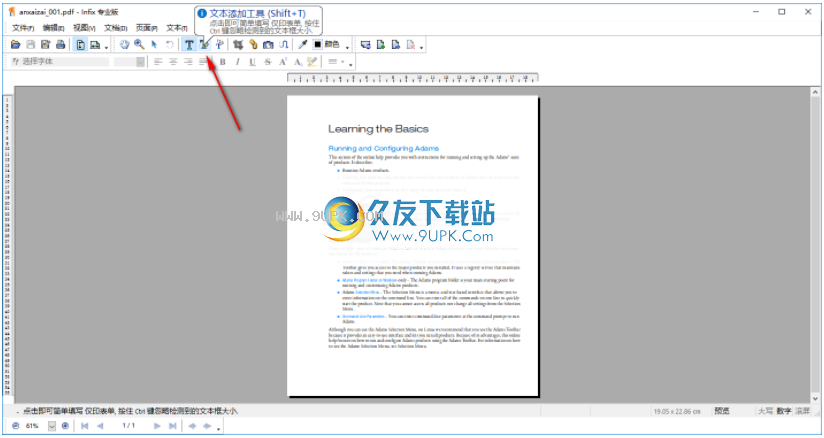Click the page with red X icon

(x=411, y=45)
